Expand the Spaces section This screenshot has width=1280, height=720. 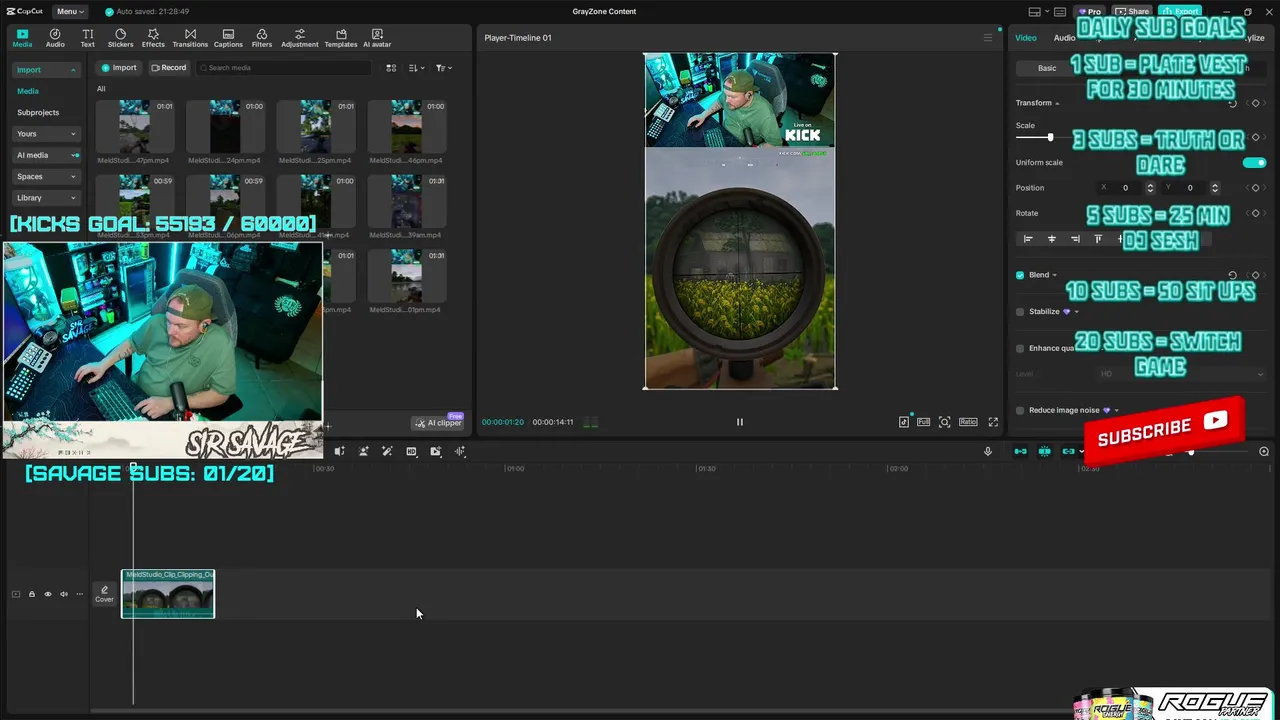tap(46, 176)
